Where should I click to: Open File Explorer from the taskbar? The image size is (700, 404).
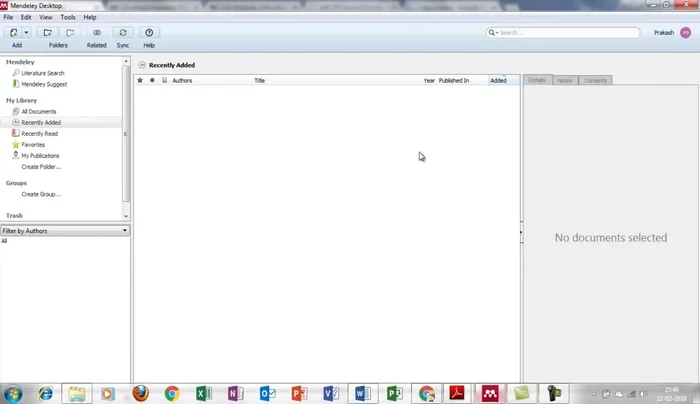tap(77, 394)
